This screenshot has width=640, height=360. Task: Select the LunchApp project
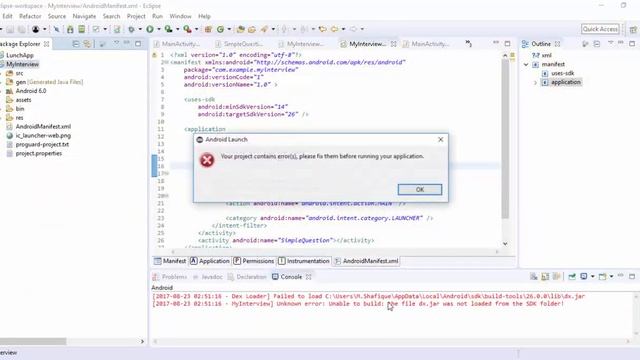(20, 55)
